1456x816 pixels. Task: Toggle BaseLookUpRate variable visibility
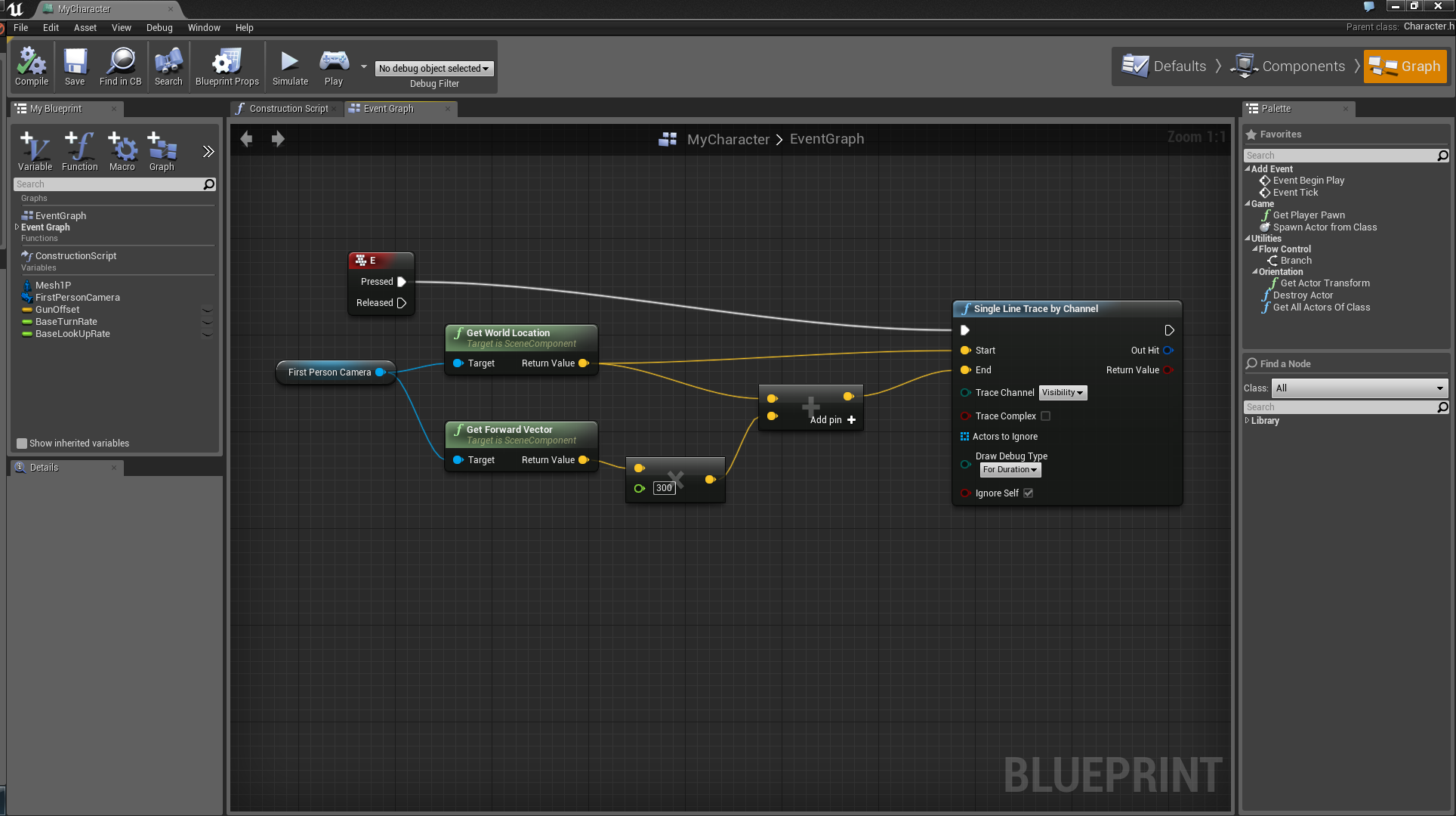(207, 334)
